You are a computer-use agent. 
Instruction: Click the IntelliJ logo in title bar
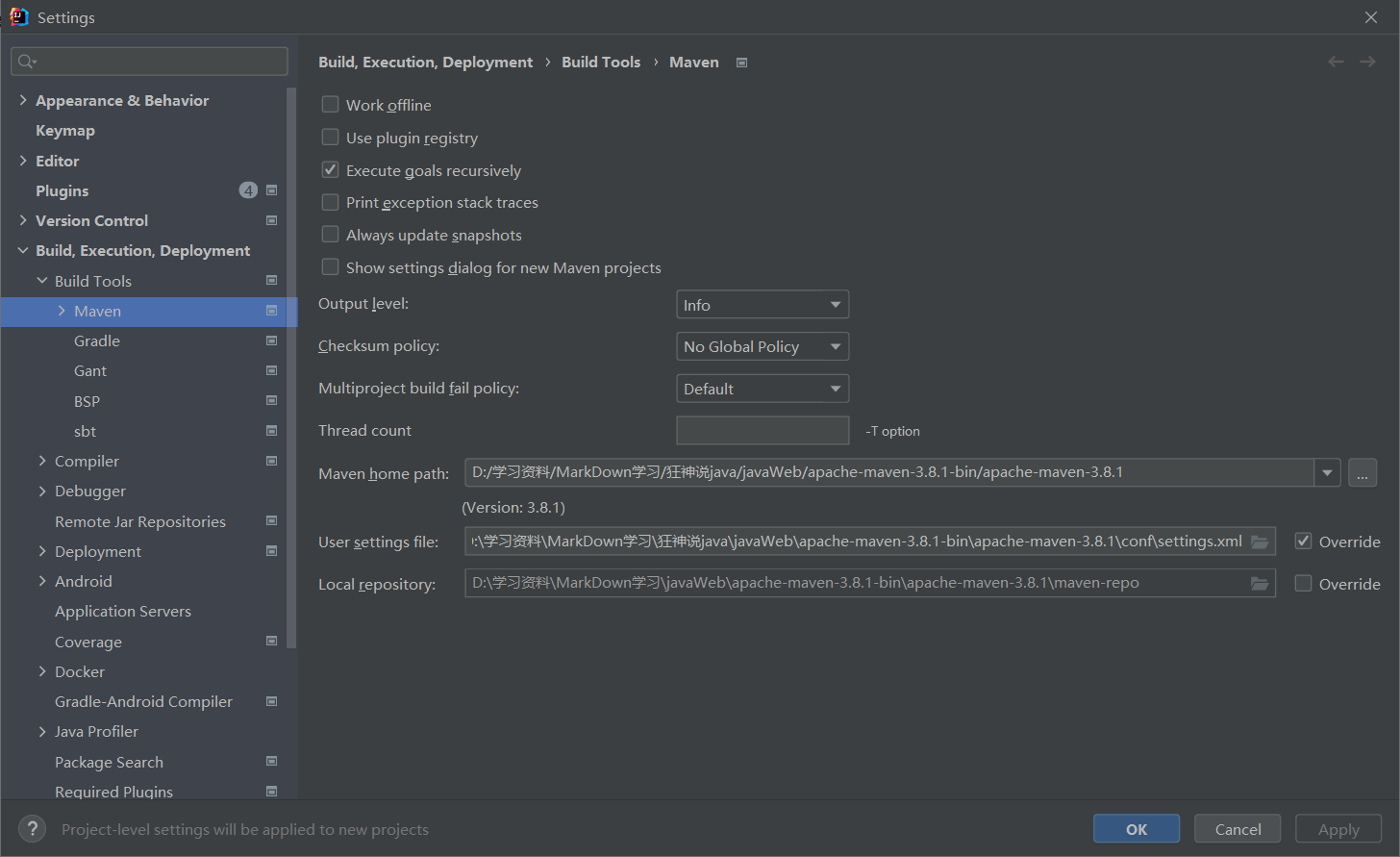[18, 16]
